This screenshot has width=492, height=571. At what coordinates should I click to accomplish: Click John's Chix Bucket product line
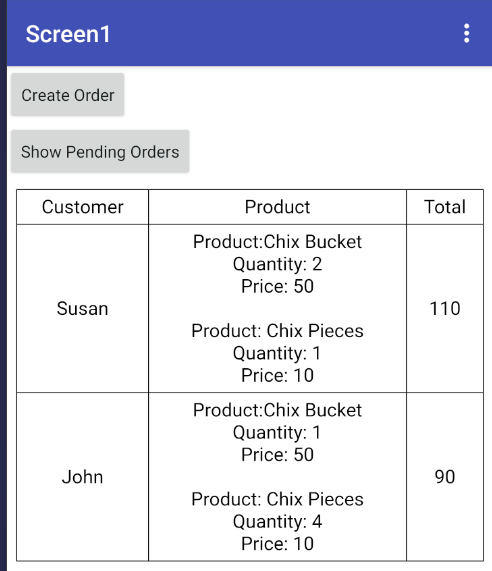278,410
